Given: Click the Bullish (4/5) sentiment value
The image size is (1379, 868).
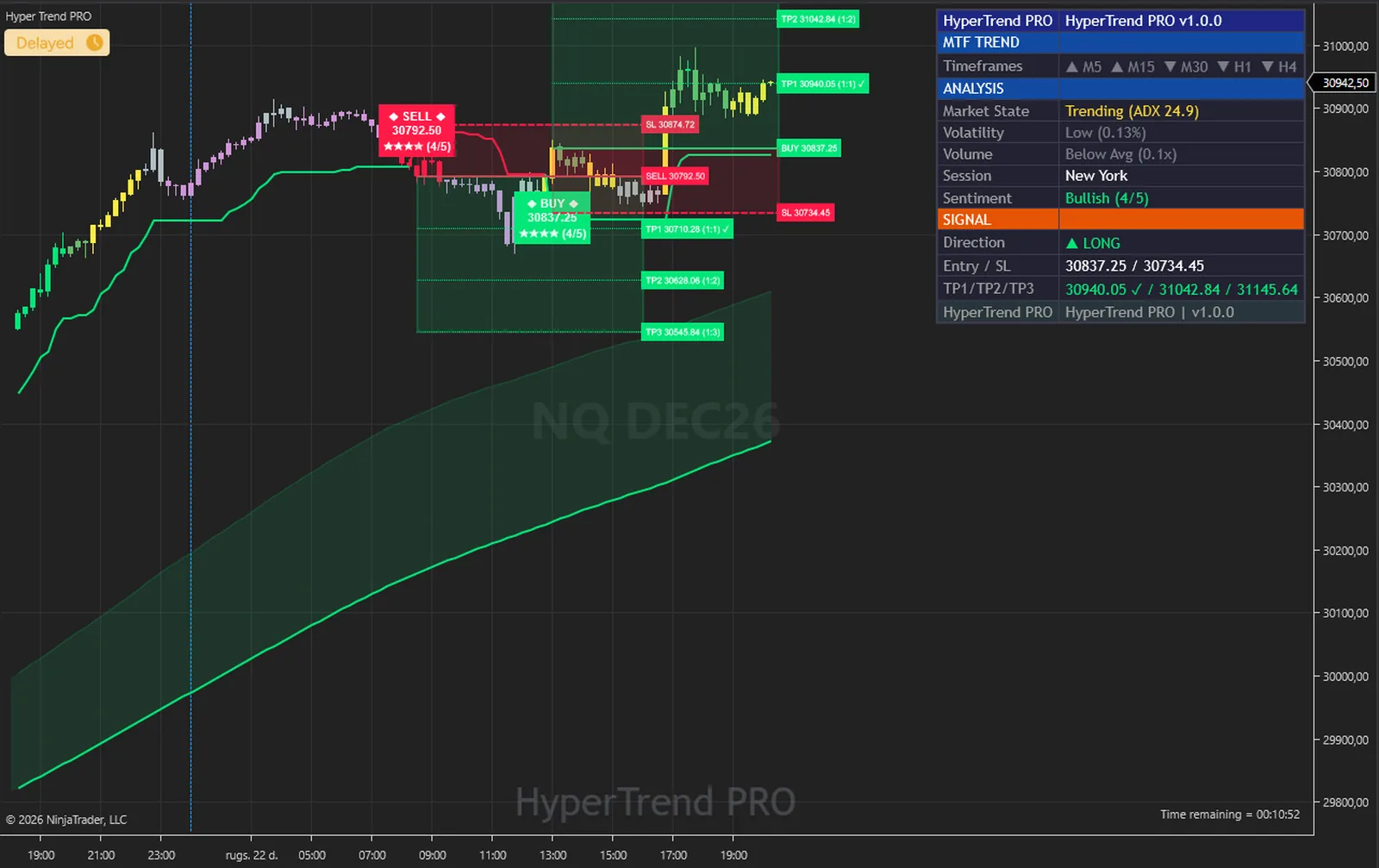Looking at the screenshot, I should [1107, 198].
